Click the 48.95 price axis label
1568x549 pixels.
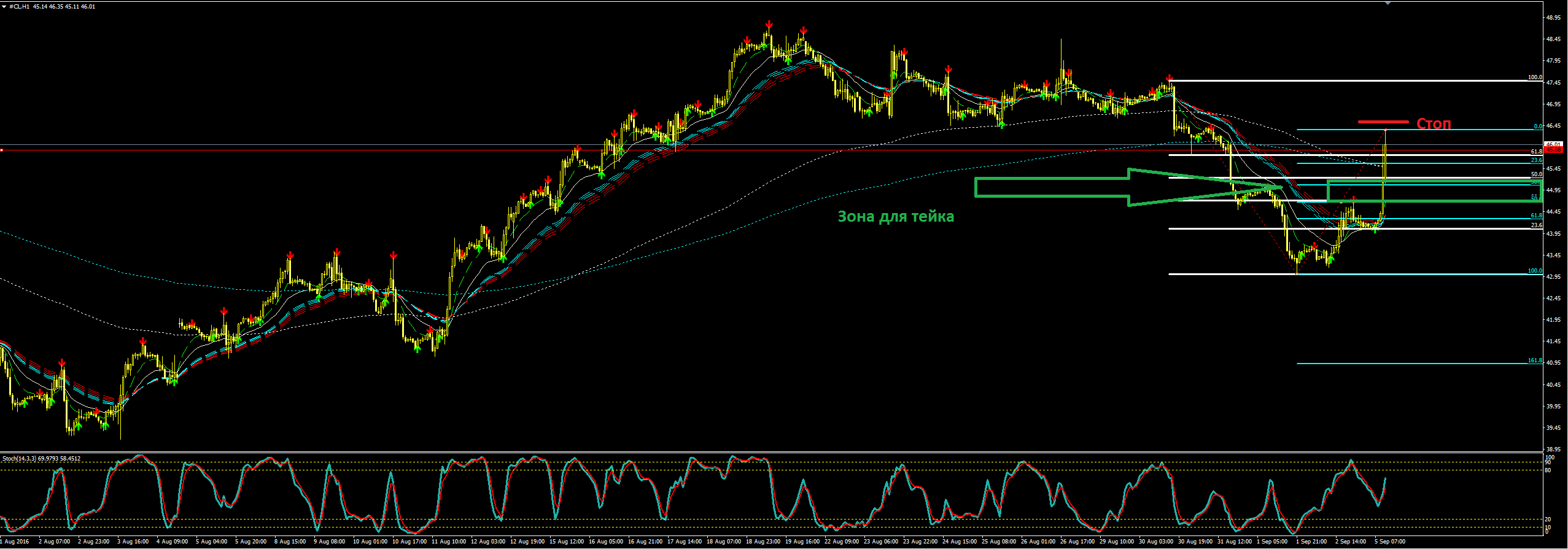tap(1554, 18)
